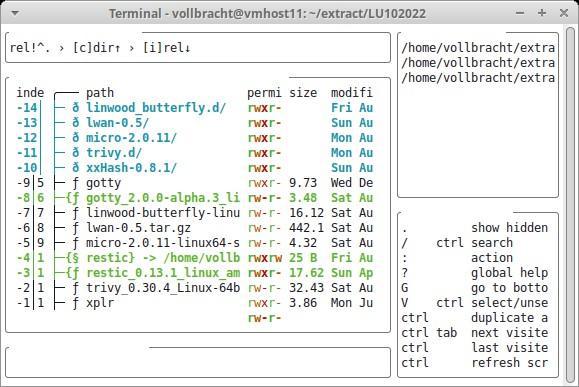Viewport: 579px width, 387px height.
Task: Click the file icon beside lwan-0.5.tar.gz
Action: (76, 229)
